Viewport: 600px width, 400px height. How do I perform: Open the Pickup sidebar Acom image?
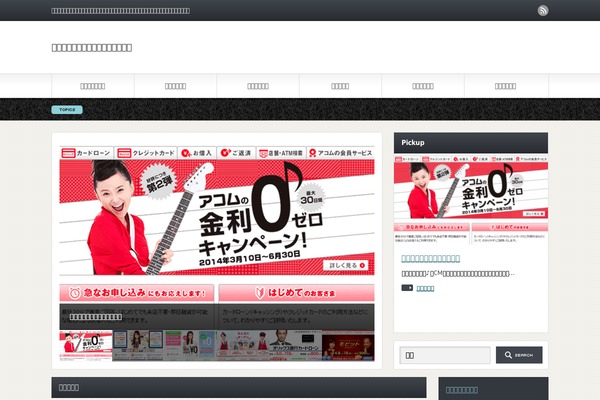(471, 199)
